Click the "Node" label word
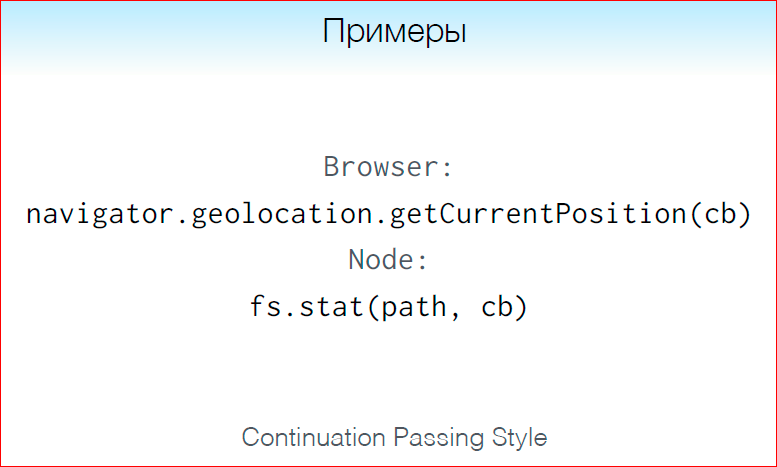 (x=380, y=261)
